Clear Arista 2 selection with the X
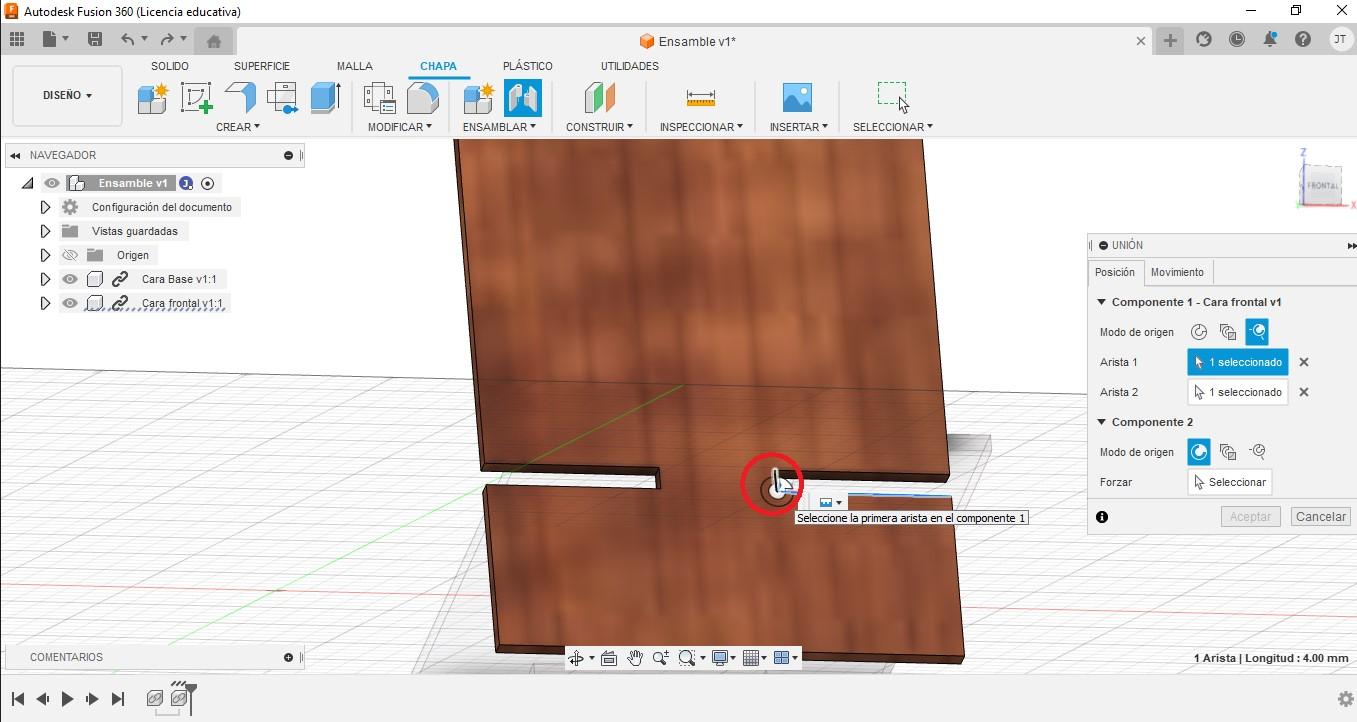 pos(1304,392)
